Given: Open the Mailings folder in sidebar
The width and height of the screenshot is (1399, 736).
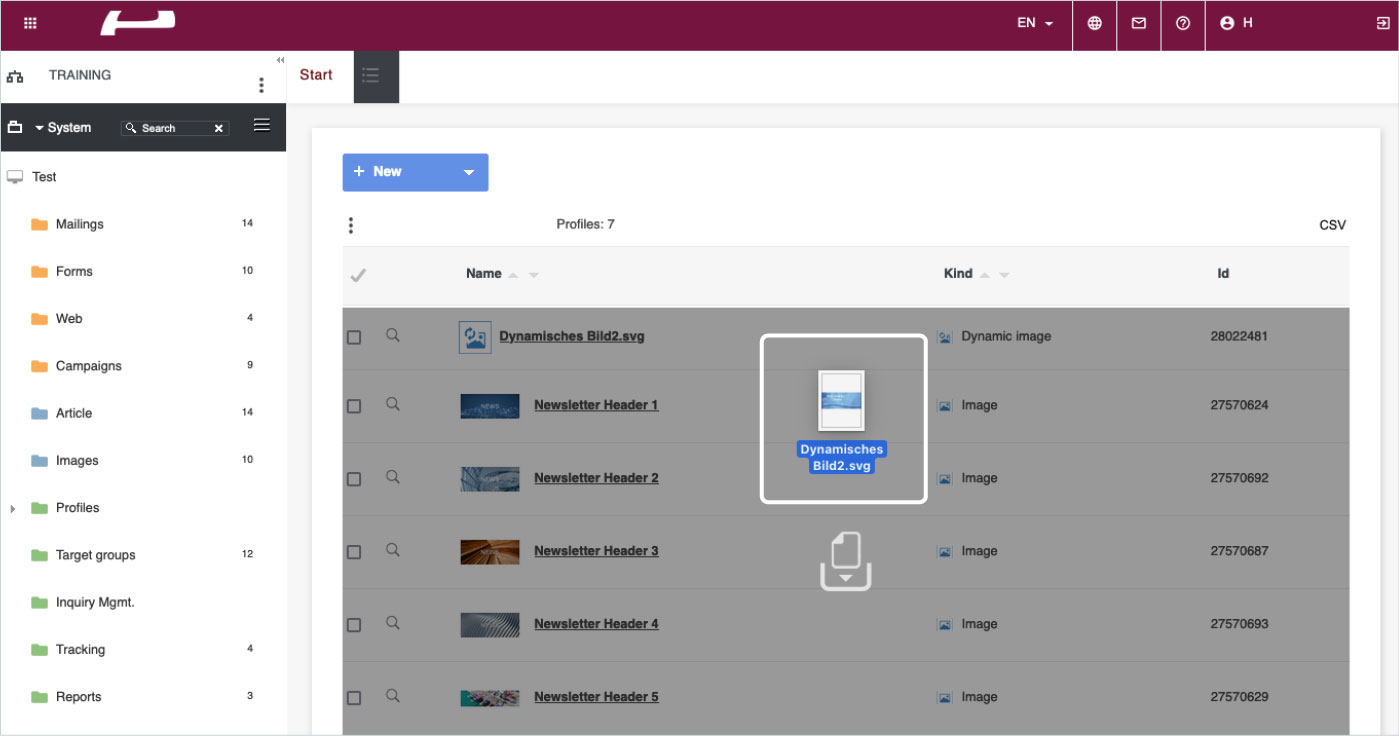Looking at the screenshot, I should [x=79, y=224].
